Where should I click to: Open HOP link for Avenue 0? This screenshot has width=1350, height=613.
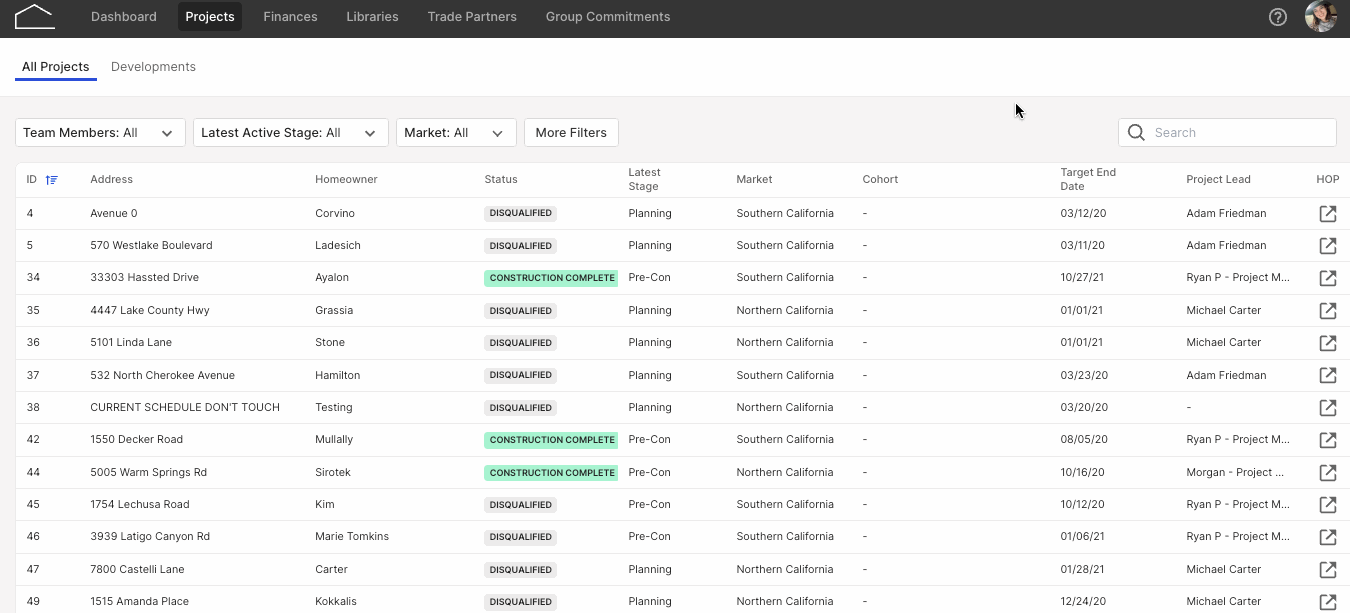pos(1328,213)
